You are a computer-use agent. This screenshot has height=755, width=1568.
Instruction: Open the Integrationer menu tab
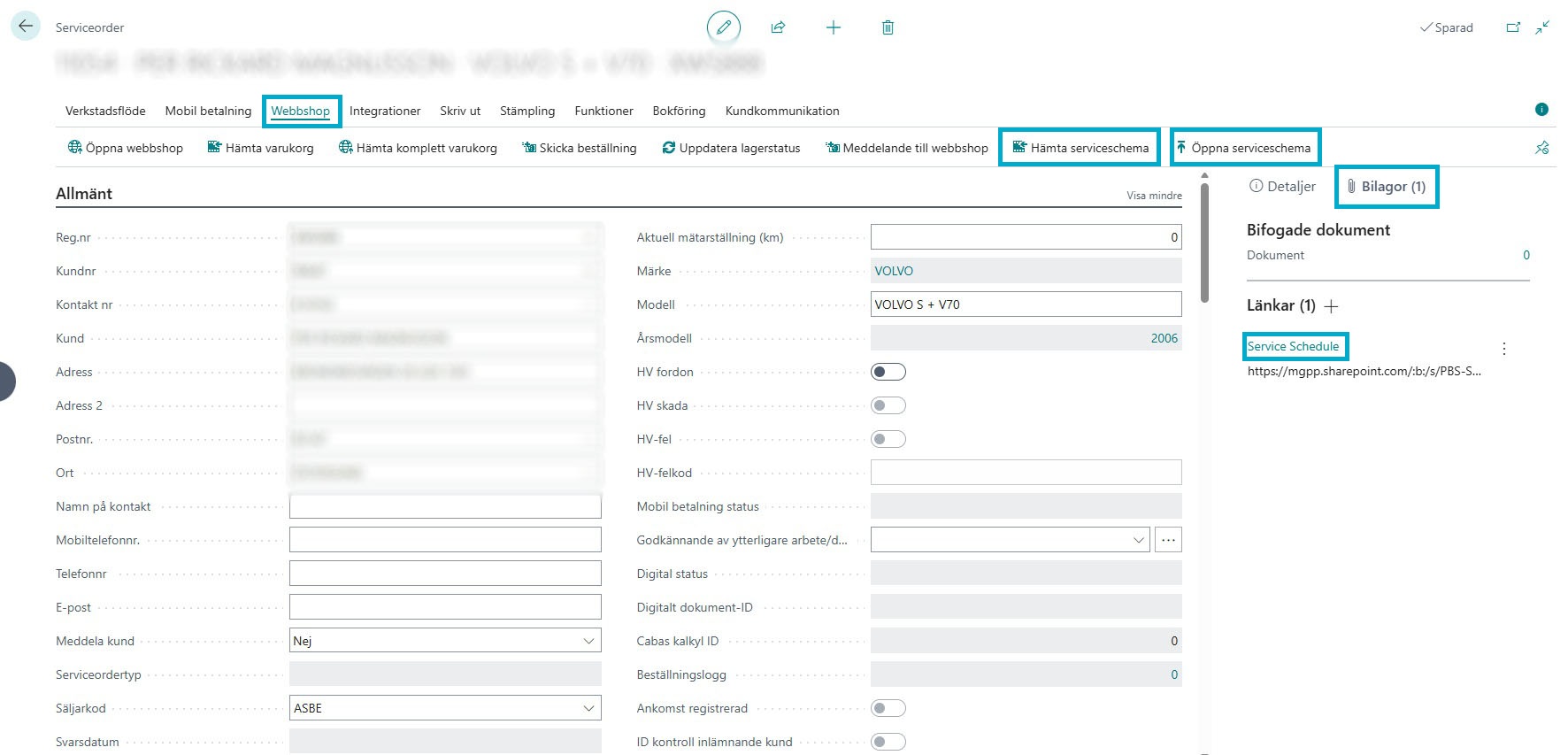pos(384,111)
